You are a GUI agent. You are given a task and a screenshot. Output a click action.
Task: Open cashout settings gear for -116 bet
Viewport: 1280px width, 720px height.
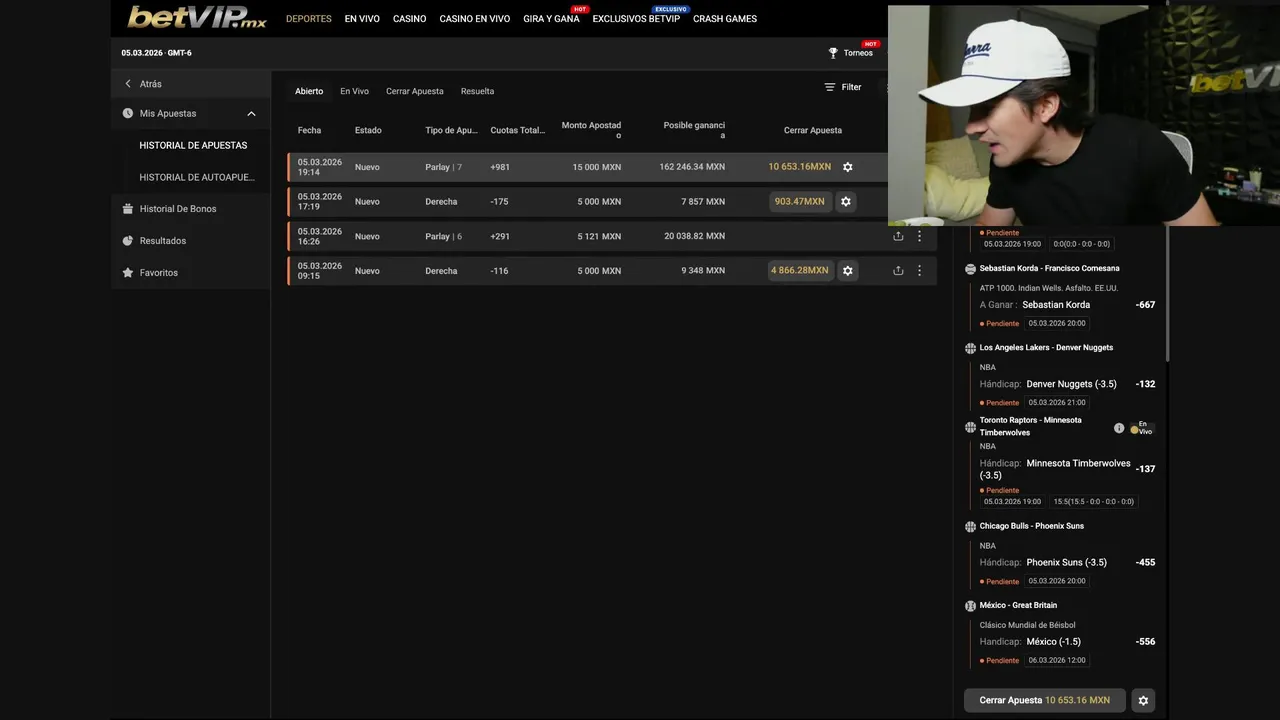(848, 271)
